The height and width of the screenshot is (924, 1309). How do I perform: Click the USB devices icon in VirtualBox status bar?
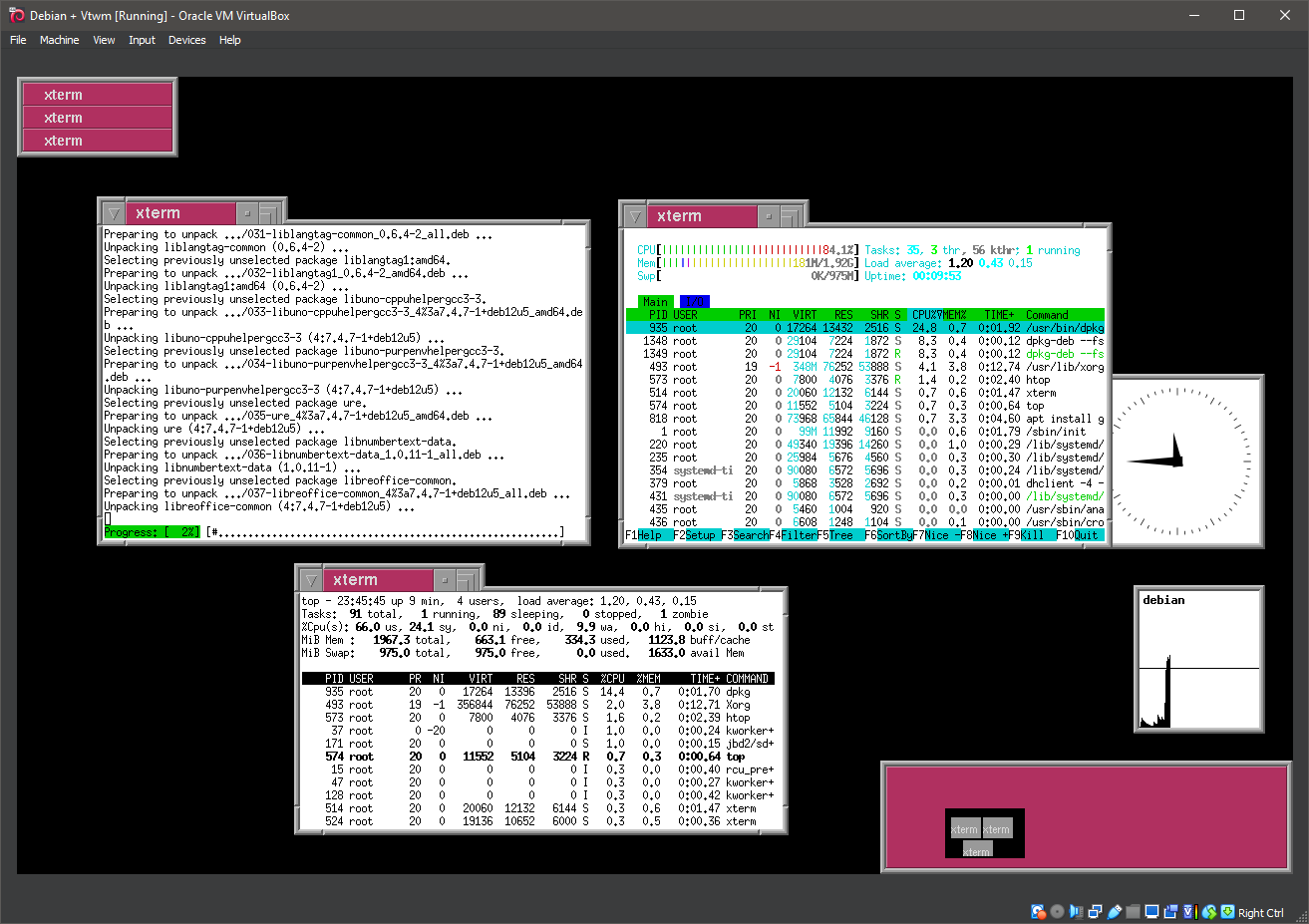(1114, 911)
